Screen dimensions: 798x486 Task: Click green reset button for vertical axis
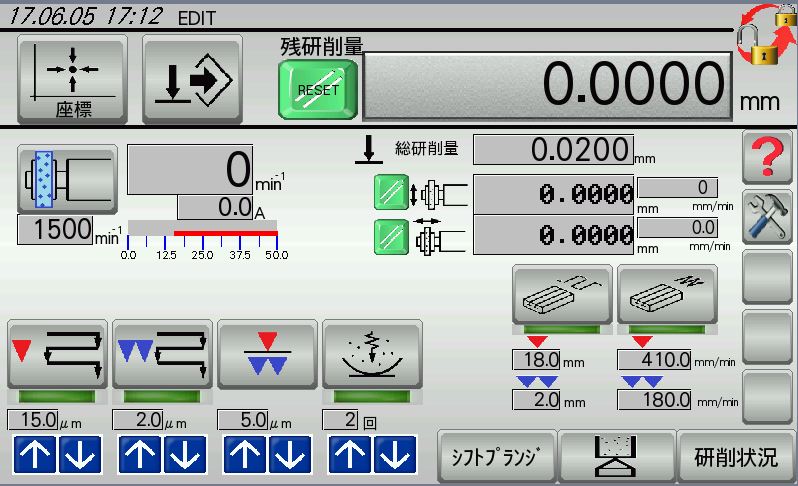pyautogui.click(x=391, y=192)
